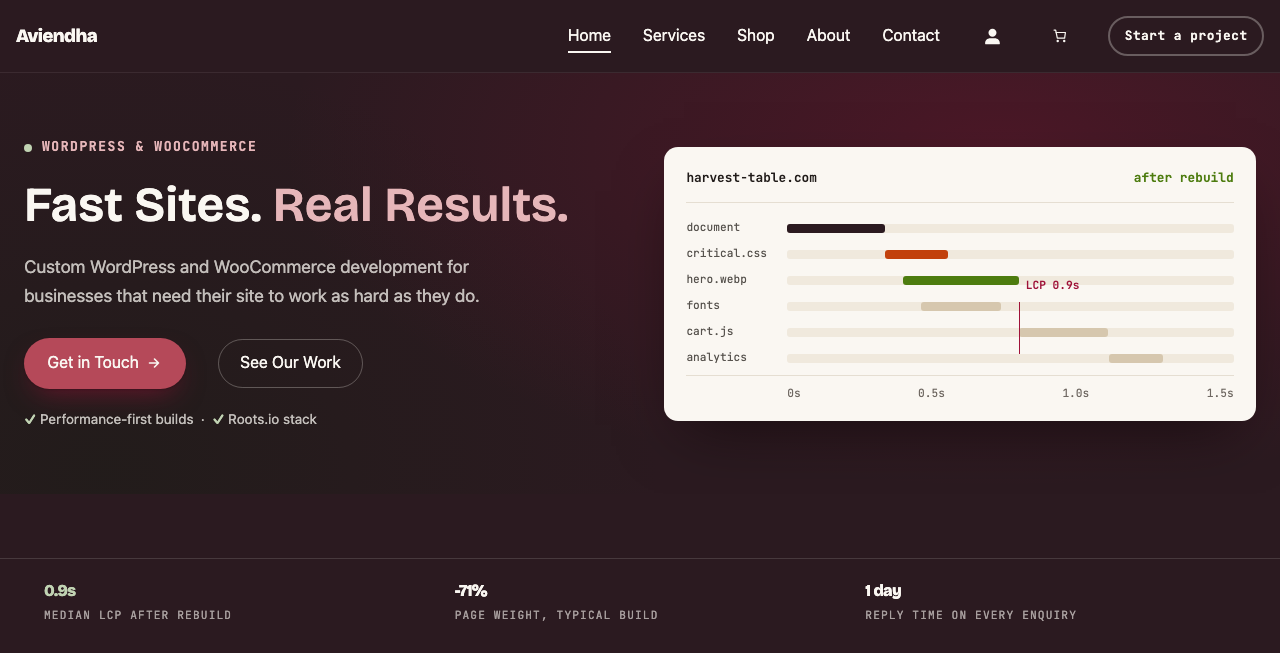
Task: Click the Get in Touch button
Action: [105, 363]
